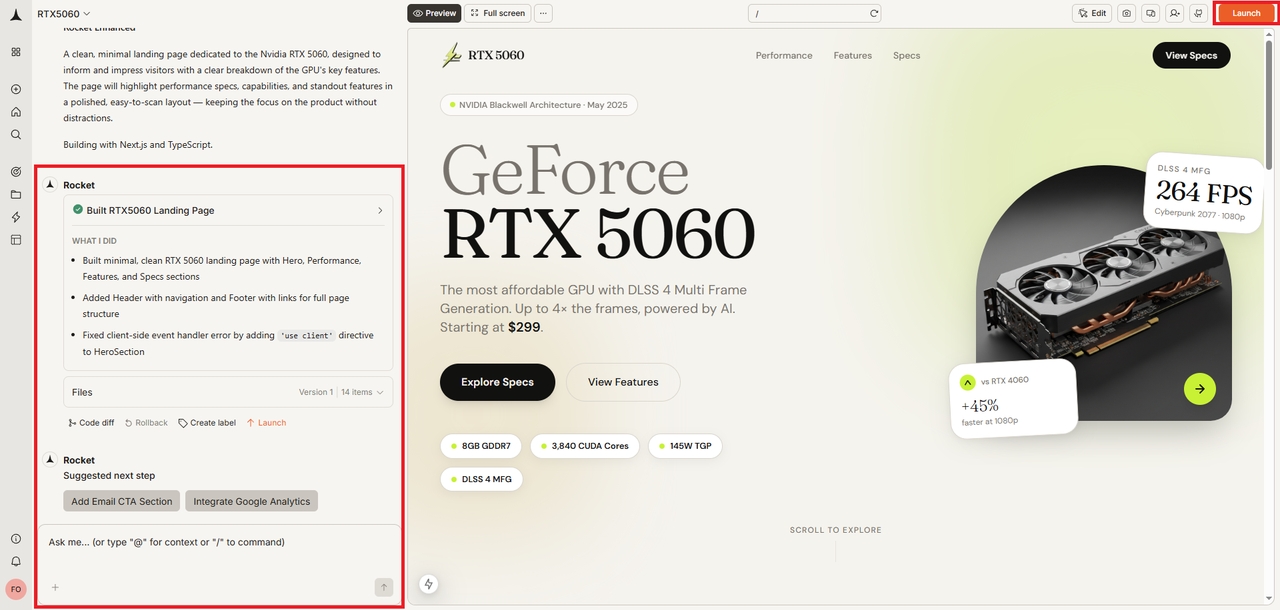
Task: Expand Built RTX5060 Landing Page chevron
Action: click(380, 211)
